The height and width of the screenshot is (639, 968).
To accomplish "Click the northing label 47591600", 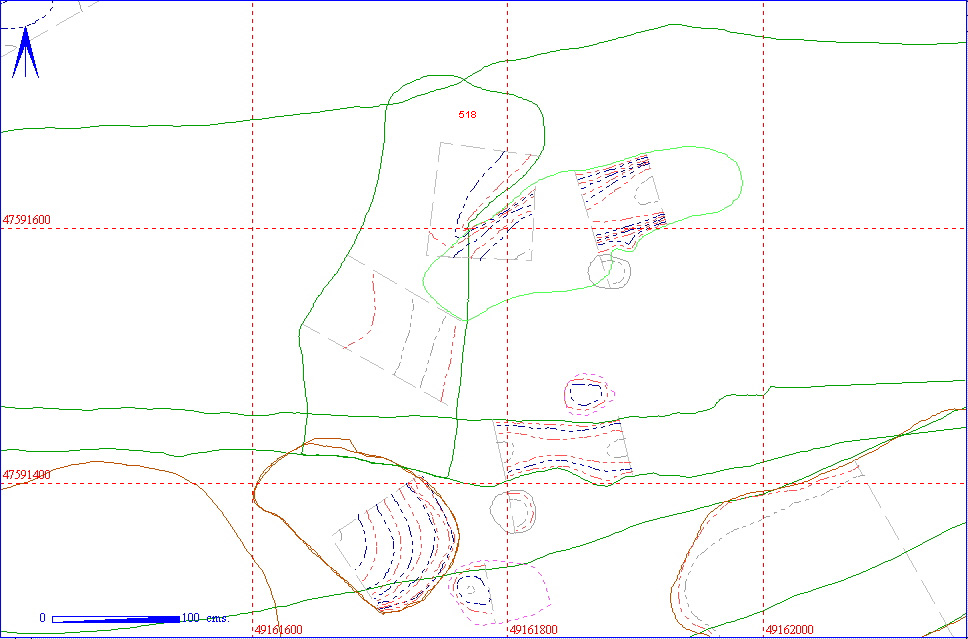I will (x=27, y=220).
